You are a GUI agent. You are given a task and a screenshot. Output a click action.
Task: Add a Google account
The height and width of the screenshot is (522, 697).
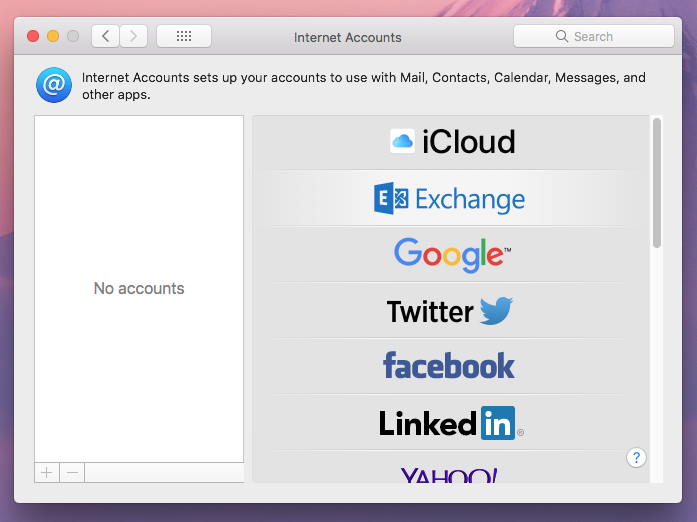tap(451, 254)
